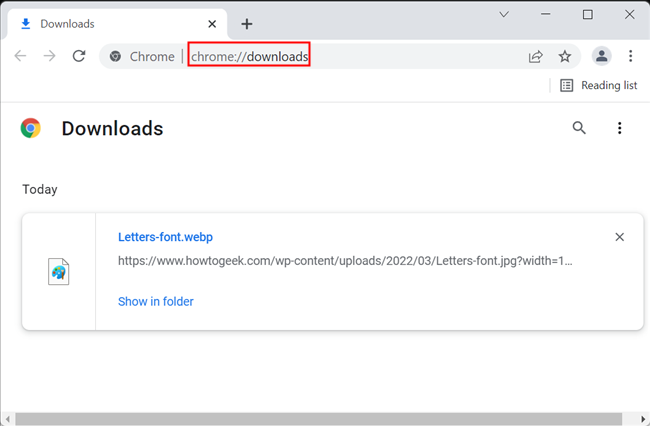This screenshot has height=426, width=650.
Task: Close the Downloads tab
Action: tap(212, 24)
